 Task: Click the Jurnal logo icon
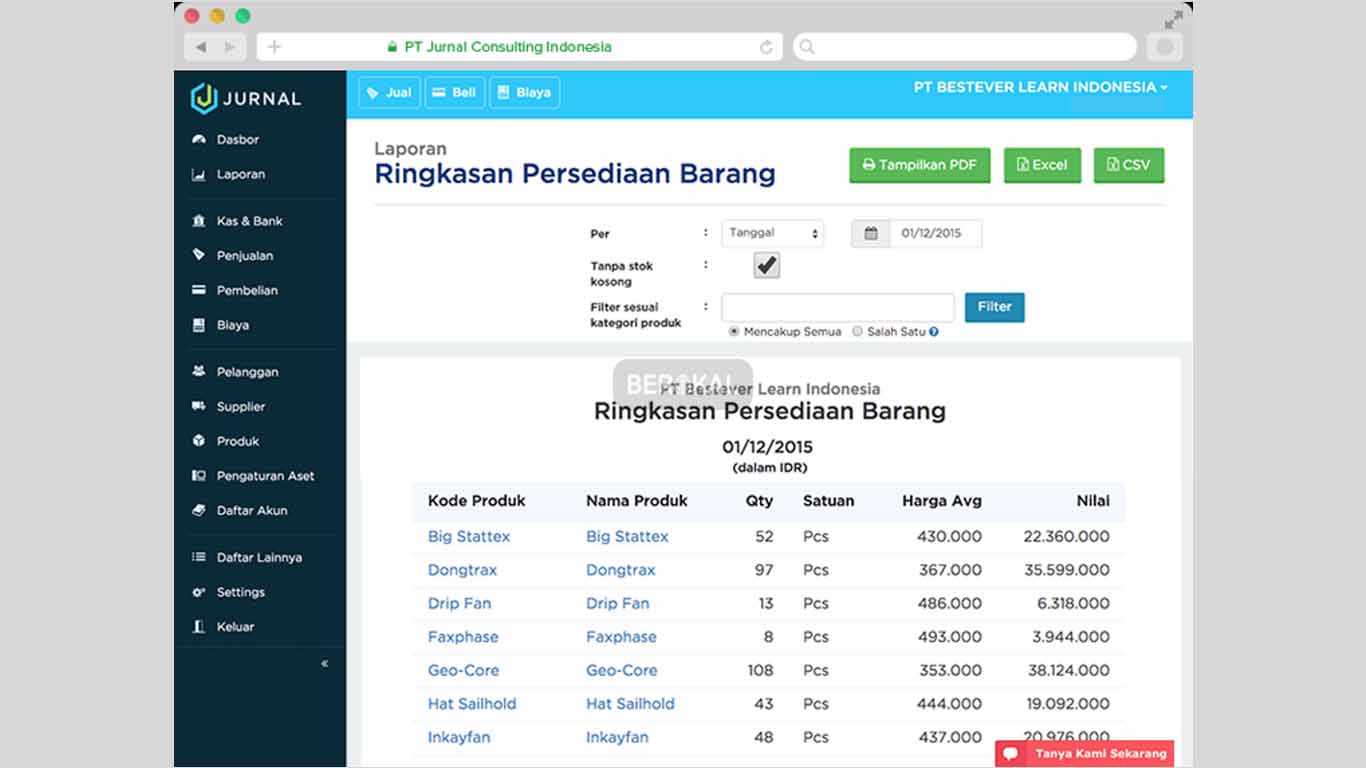[x=204, y=97]
